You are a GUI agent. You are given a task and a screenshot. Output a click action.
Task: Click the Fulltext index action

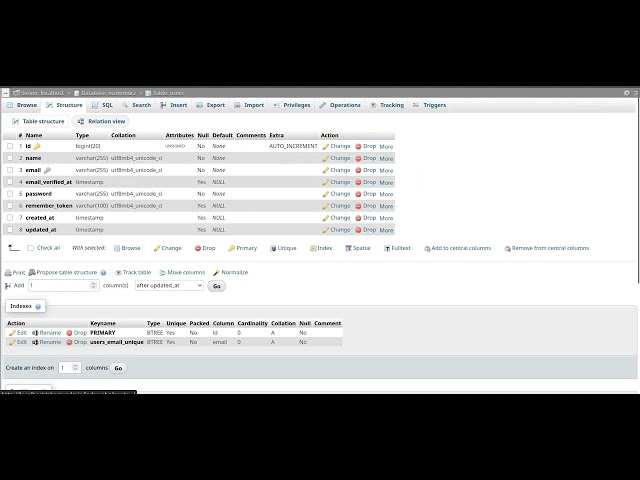tap(397, 248)
